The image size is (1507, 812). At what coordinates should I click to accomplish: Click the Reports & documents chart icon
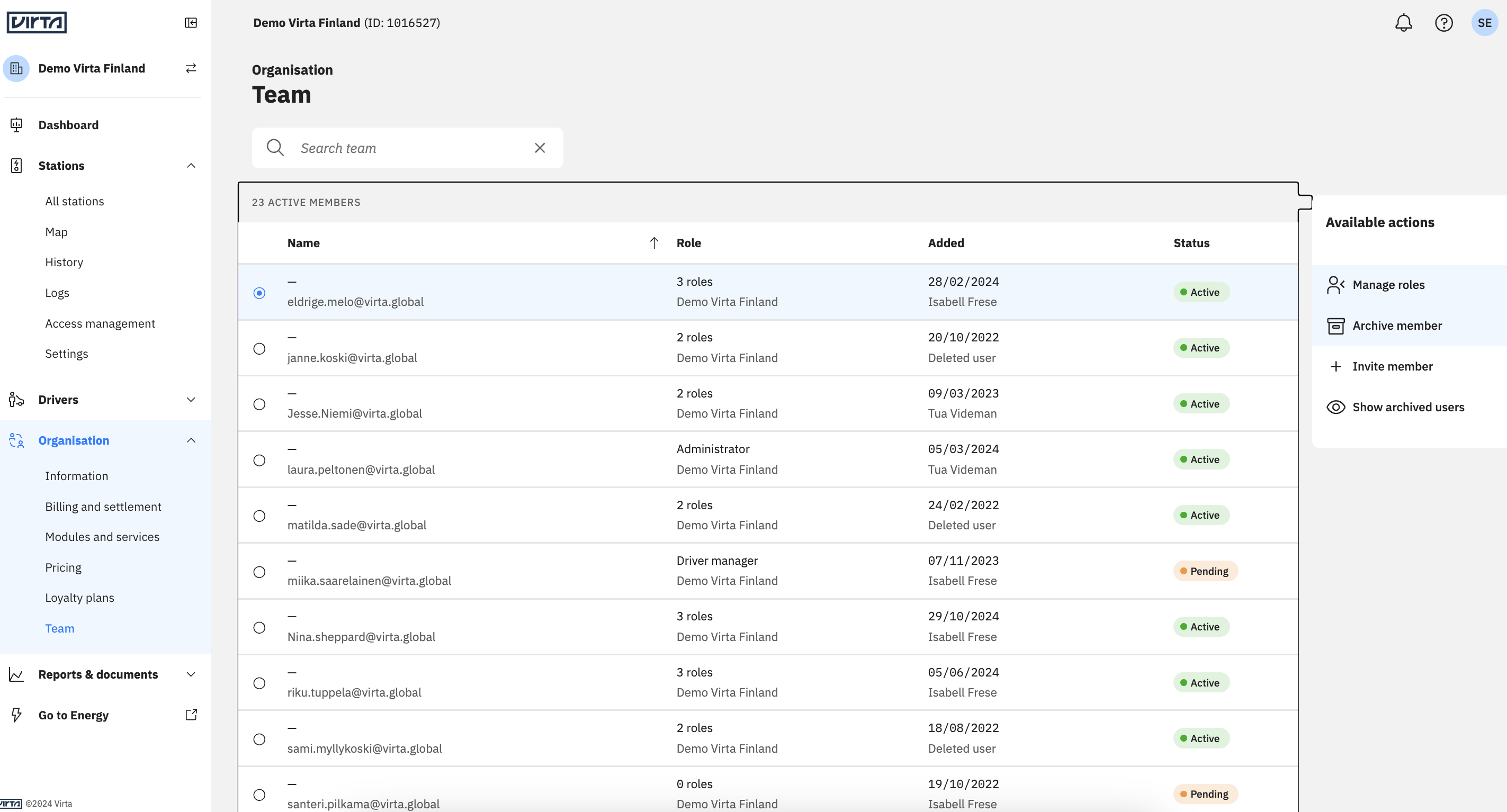(x=16, y=674)
